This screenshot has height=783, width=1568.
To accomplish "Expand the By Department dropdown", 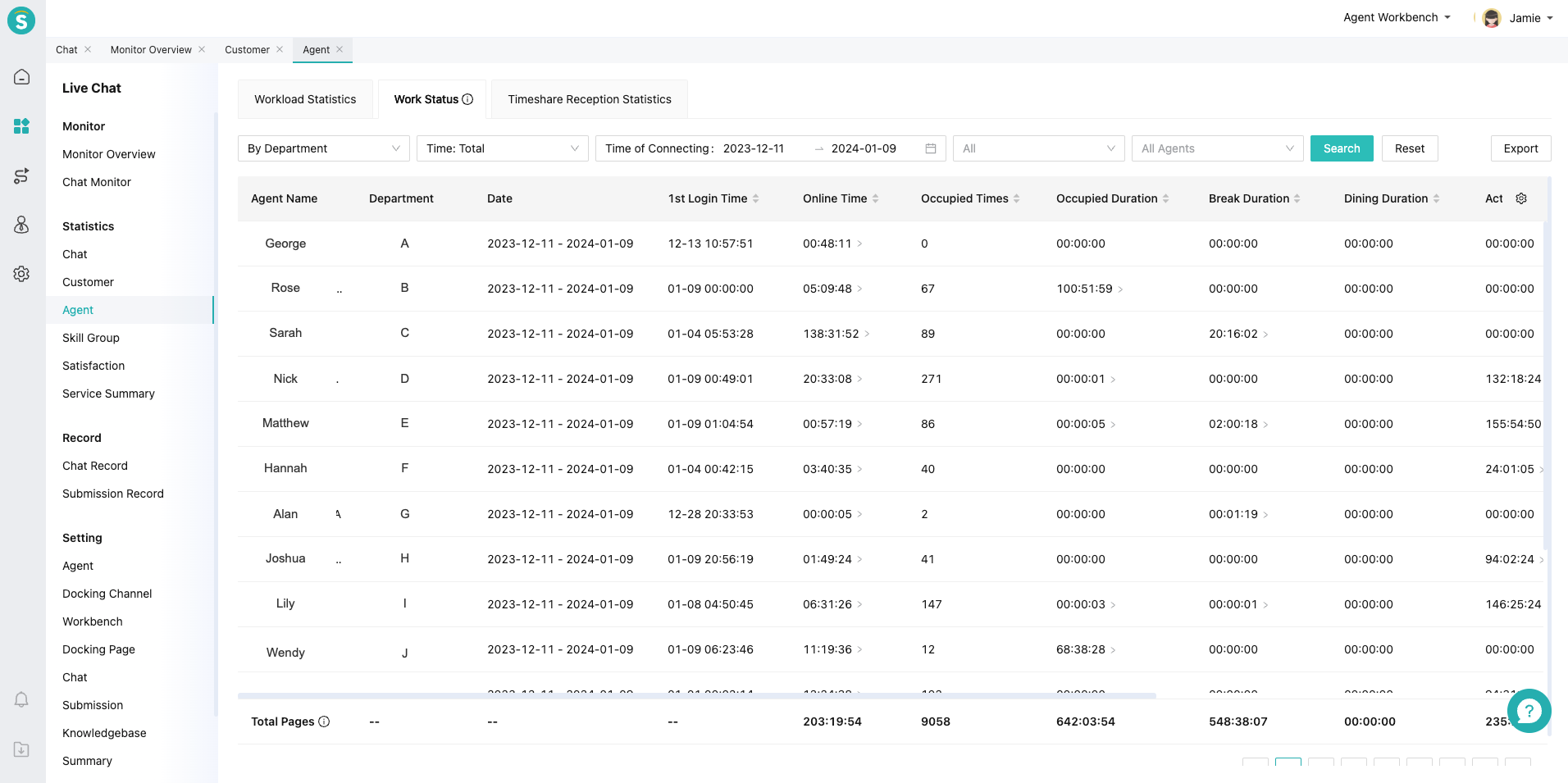I will [x=324, y=148].
